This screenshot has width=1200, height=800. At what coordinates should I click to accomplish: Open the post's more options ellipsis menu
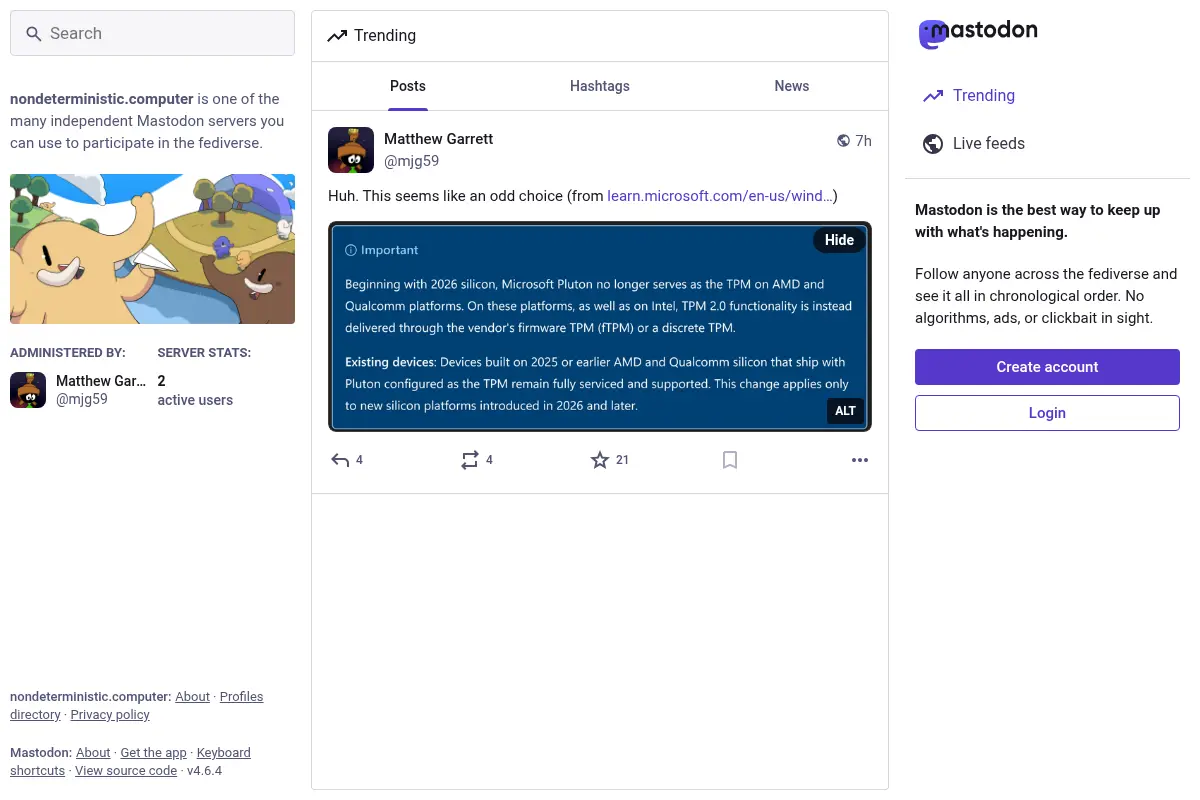coord(860,460)
